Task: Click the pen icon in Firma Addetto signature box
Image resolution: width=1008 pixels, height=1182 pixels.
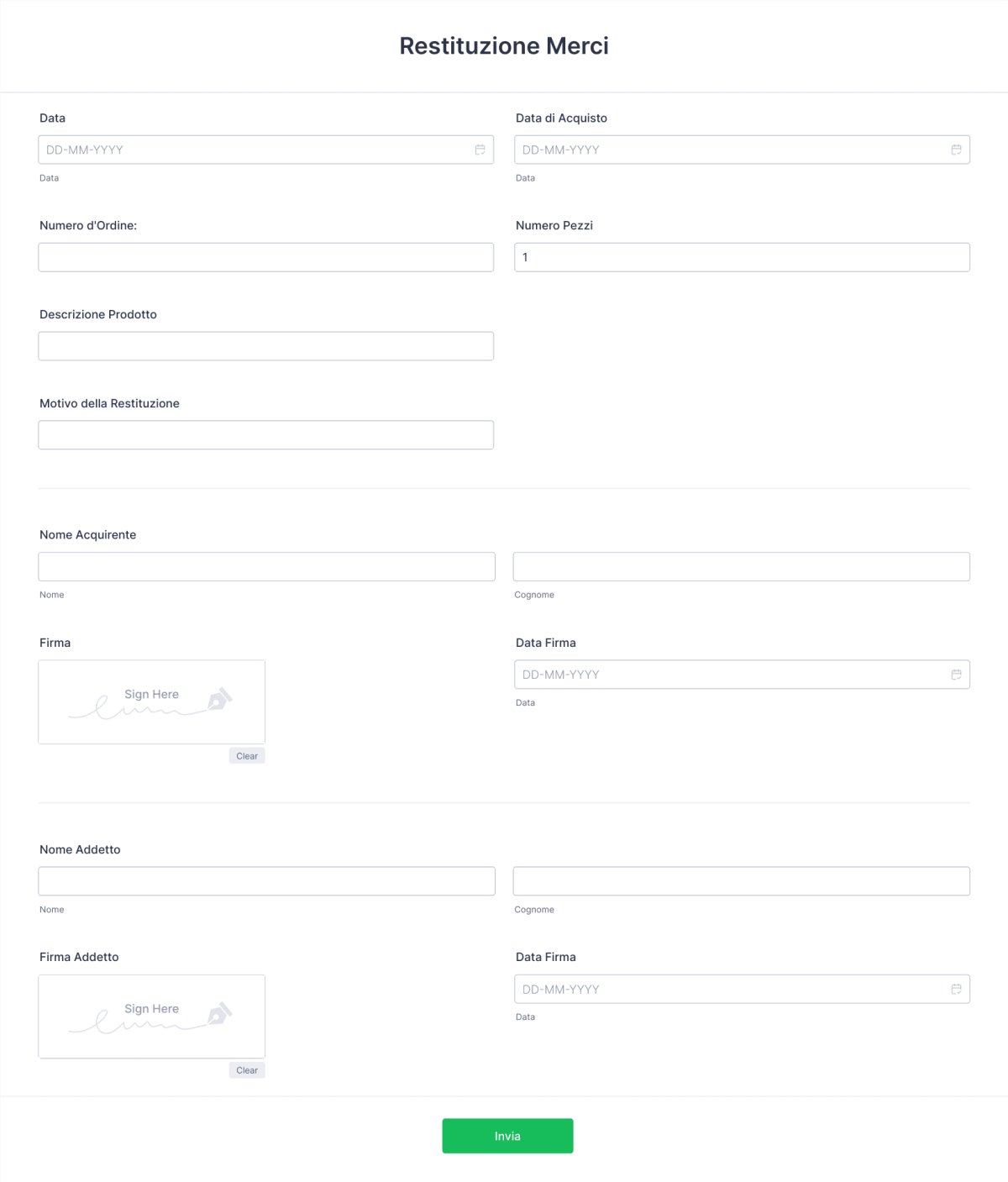Action: point(218,1012)
